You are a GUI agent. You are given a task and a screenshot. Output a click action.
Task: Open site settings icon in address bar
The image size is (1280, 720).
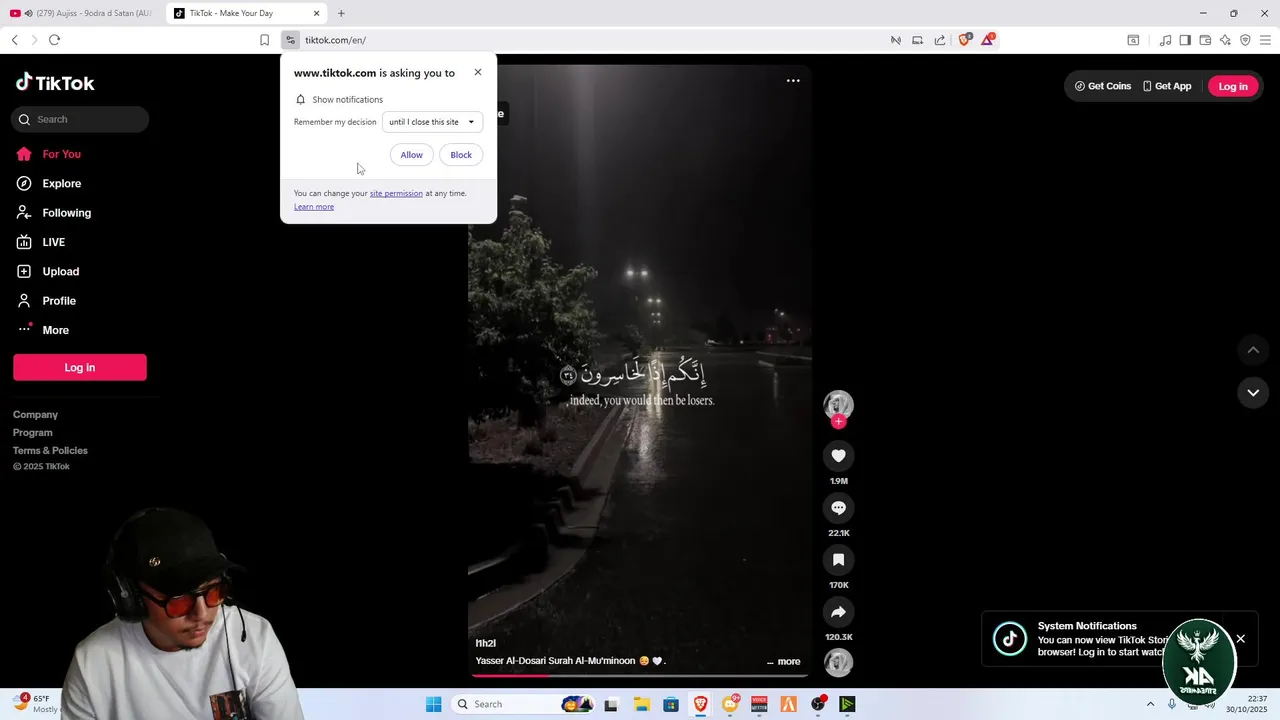click(x=290, y=40)
